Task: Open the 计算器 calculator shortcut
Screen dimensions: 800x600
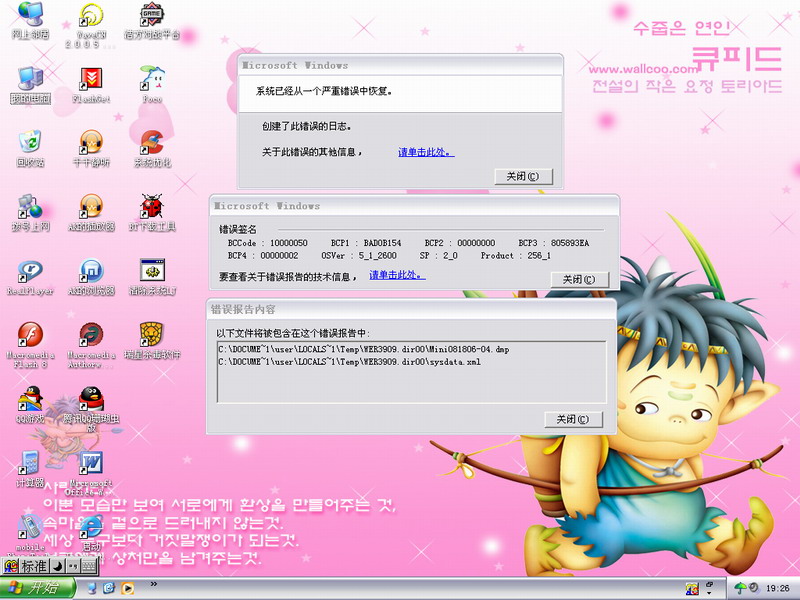Action: tap(30, 469)
